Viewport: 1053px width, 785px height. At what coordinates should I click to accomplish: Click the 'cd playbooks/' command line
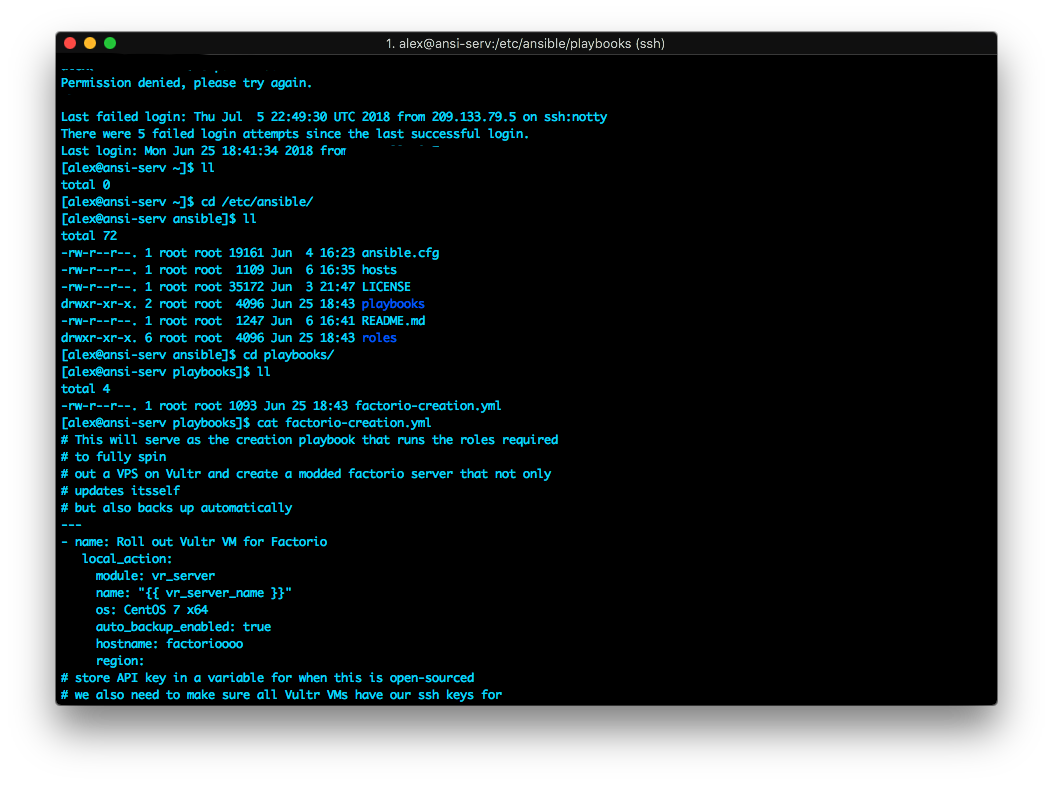[x=197, y=355]
